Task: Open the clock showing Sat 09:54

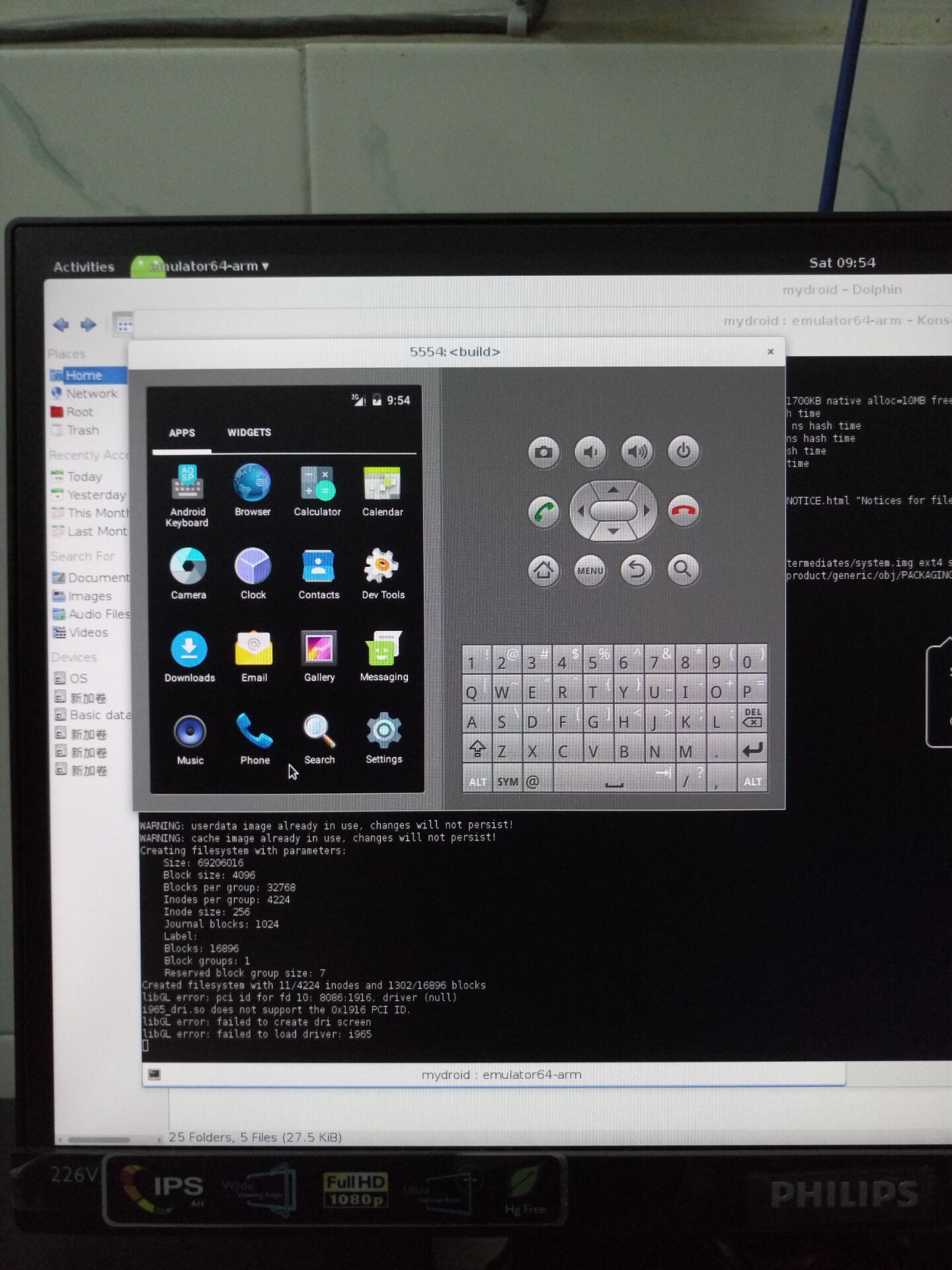Action: (x=842, y=263)
